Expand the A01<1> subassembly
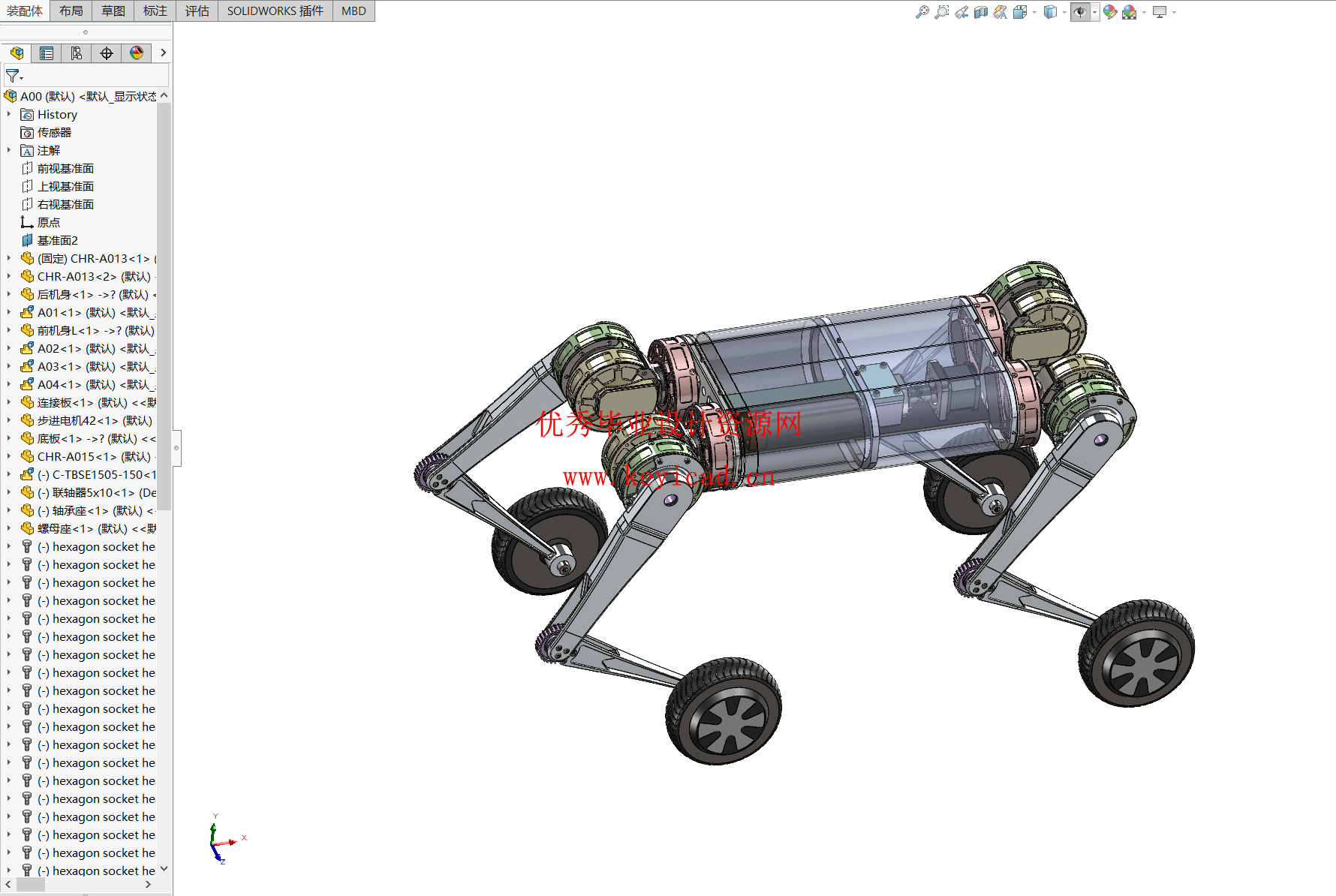Screen dimensions: 1336x896 9,312
